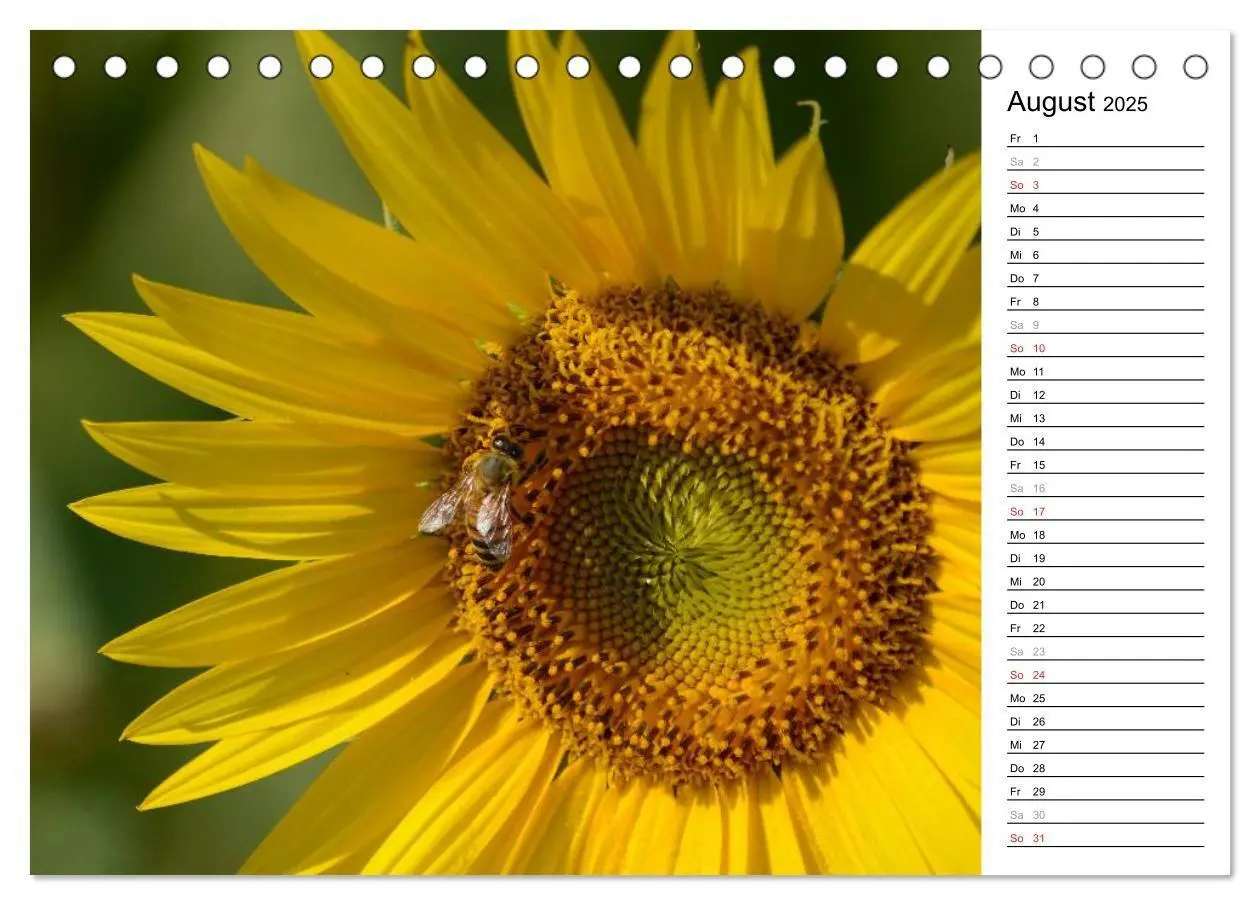Select the Mo 11 date row
The height and width of the screenshot is (905, 1260).
[x=1105, y=371]
